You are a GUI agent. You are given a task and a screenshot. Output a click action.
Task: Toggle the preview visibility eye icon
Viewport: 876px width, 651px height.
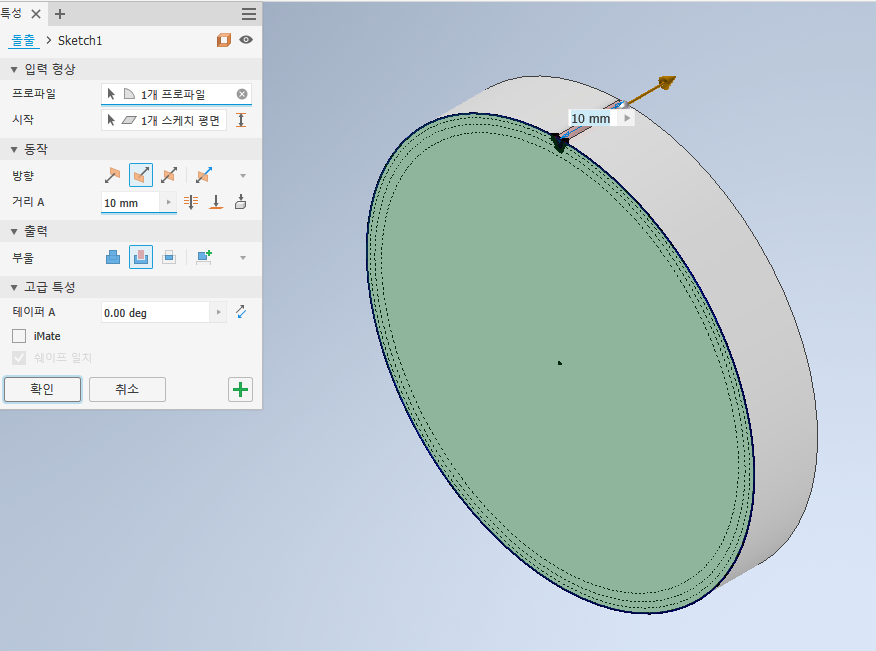246,40
